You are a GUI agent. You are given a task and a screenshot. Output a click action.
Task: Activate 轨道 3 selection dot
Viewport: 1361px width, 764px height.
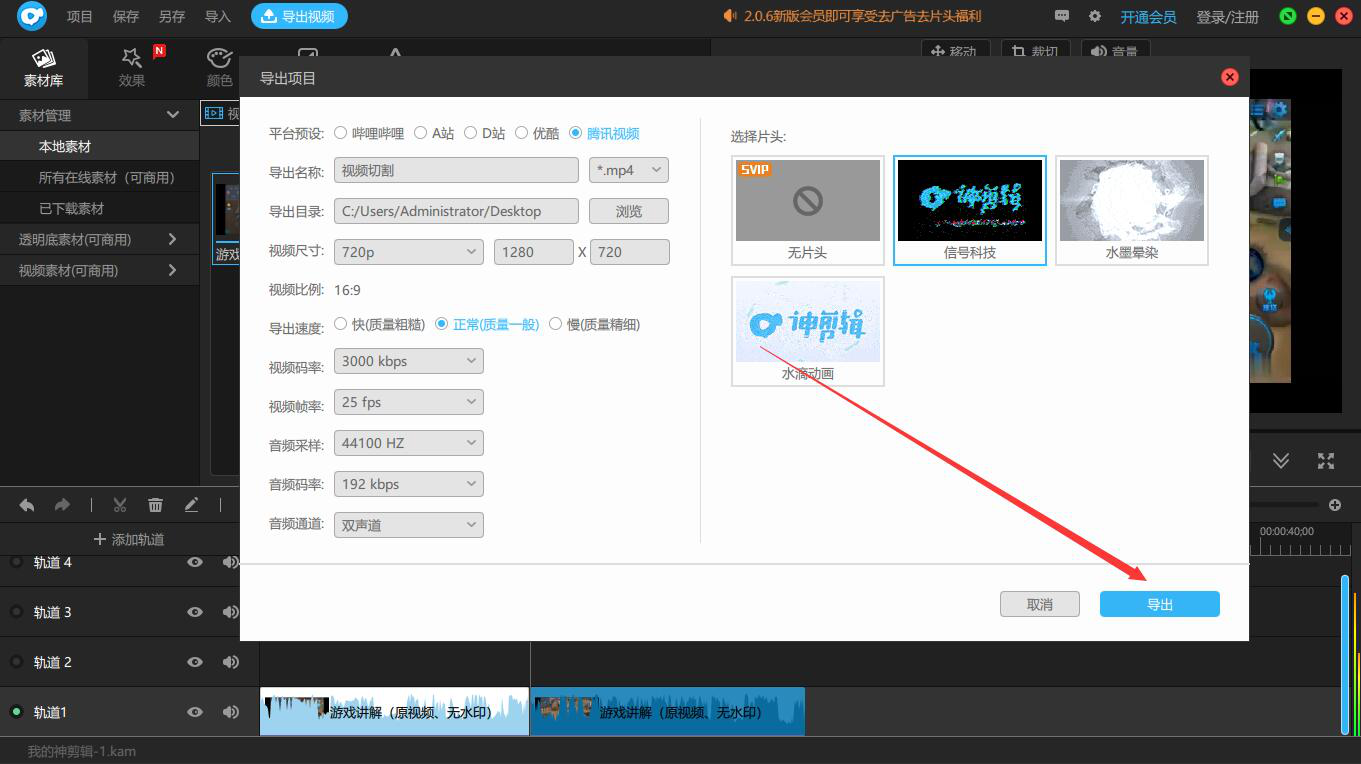(16, 612)
